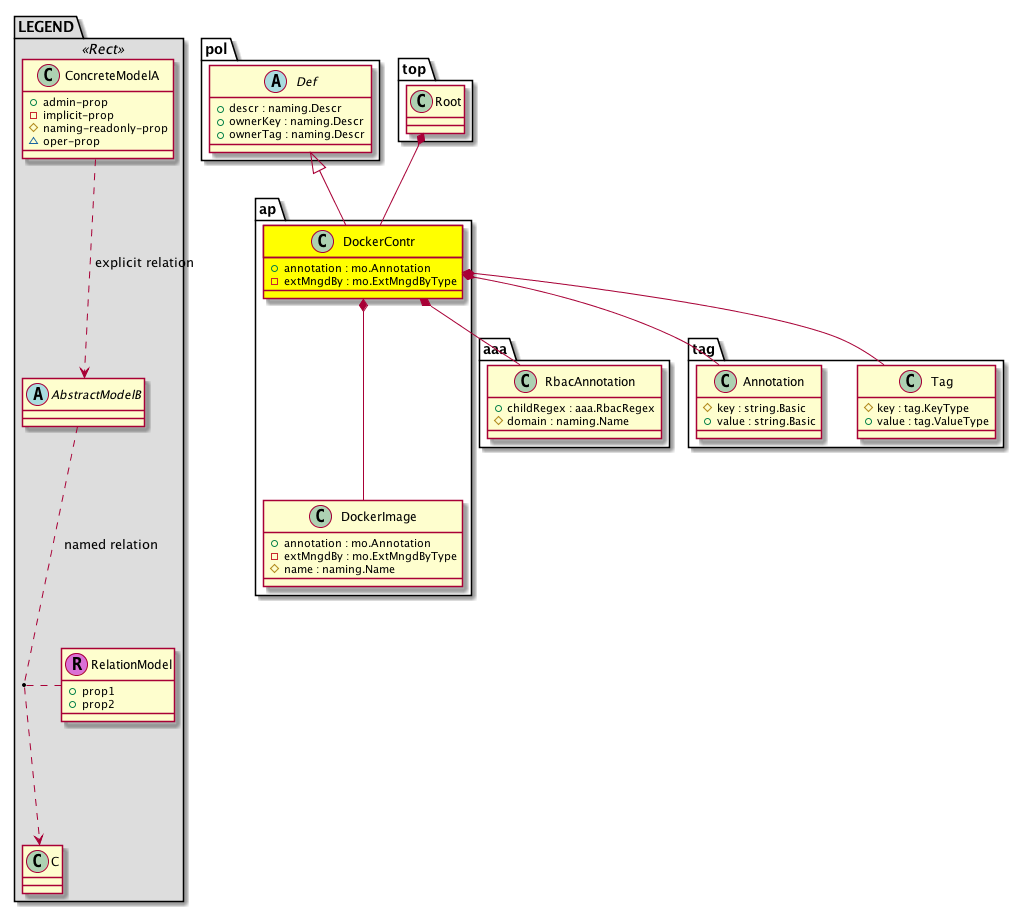
Task: Select the C icon of DockerImage class
Action: tap(320, 517)
